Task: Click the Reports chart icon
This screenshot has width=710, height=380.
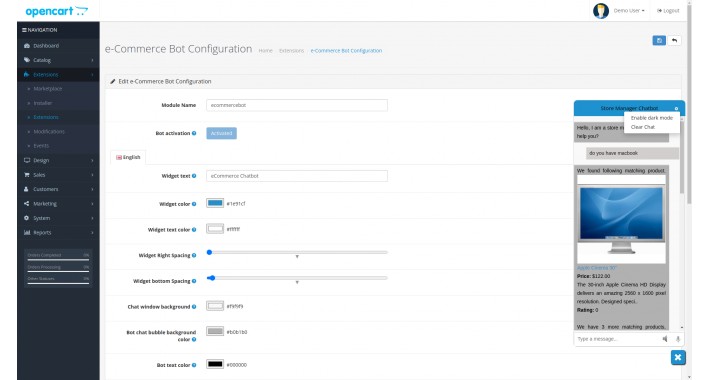Action: [x=27, y=232]
